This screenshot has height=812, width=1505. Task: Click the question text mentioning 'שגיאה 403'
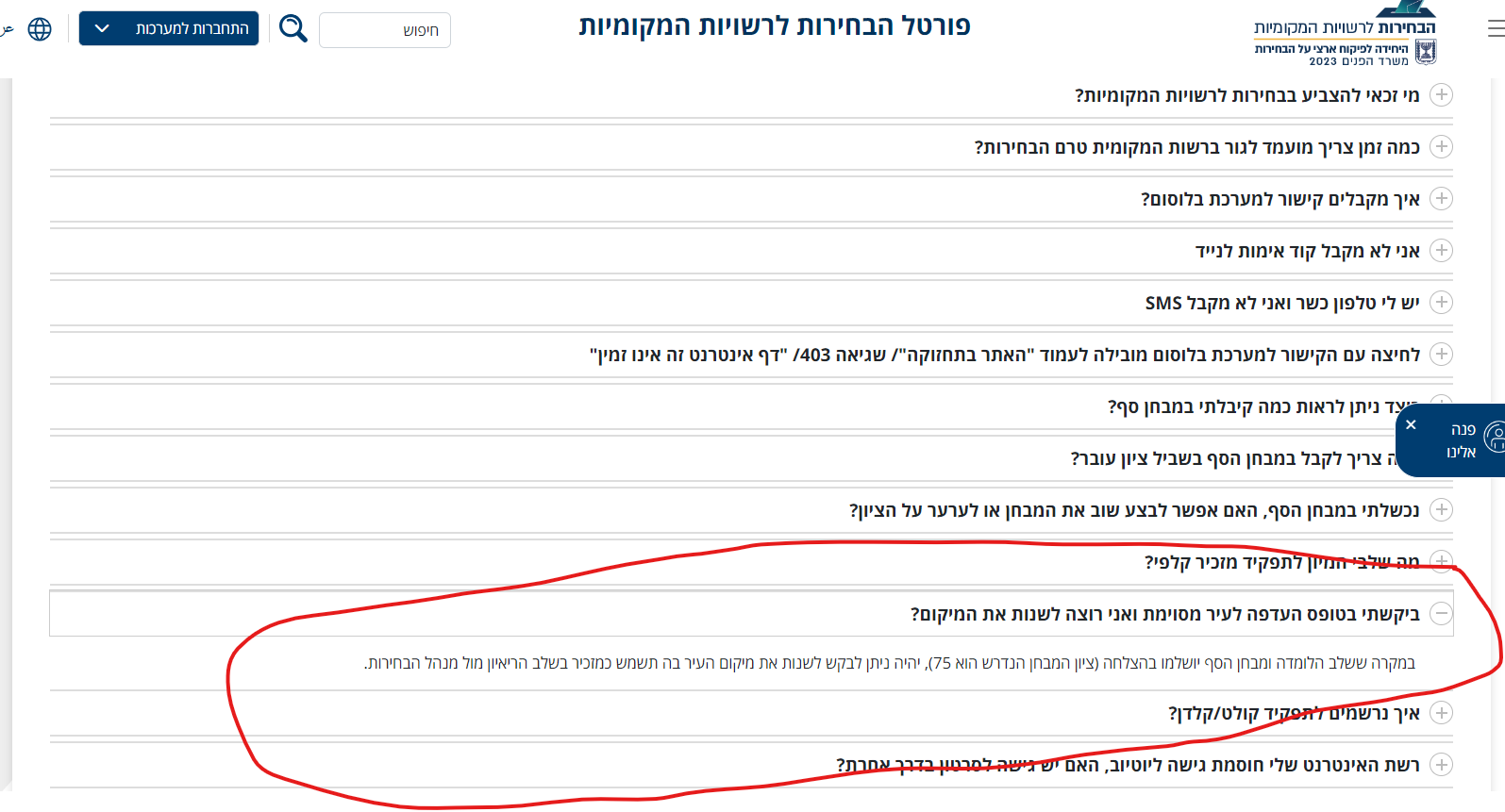(x=1005, y=355)
